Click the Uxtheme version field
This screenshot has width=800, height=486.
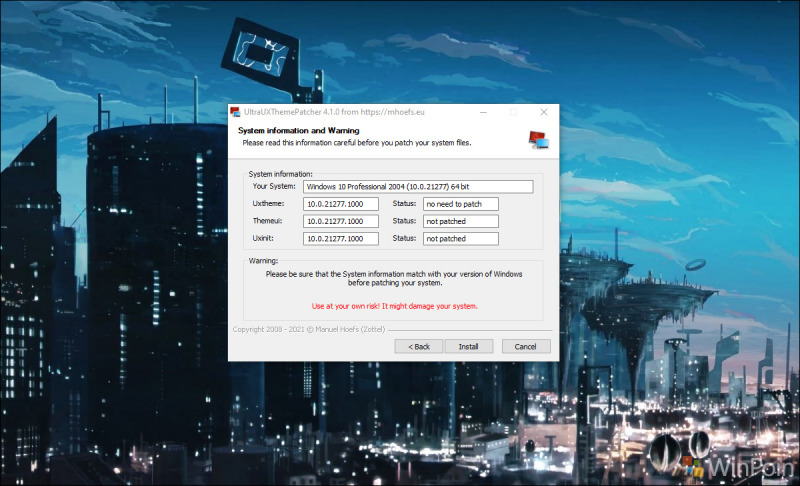pyautogui.click(x=340, y=204)
